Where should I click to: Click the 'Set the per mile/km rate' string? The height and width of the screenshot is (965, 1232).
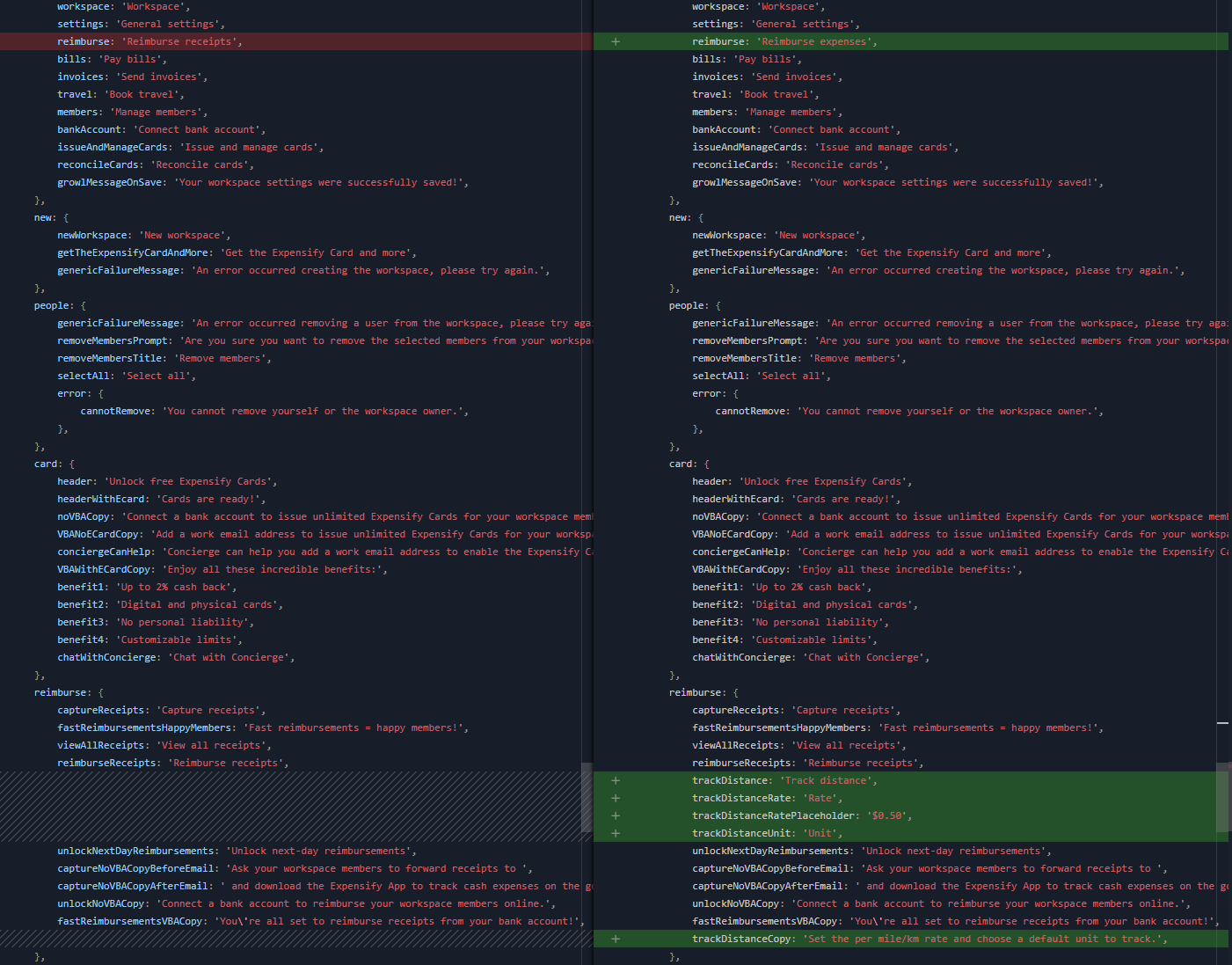(982, 939)
